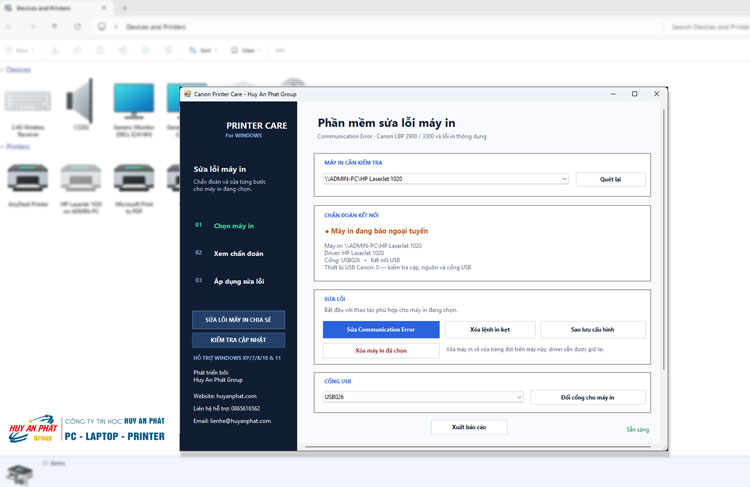Open the printer selection dropdown
Image resolution: width=750 pixels, height=487 pixels.
[445, 179]
